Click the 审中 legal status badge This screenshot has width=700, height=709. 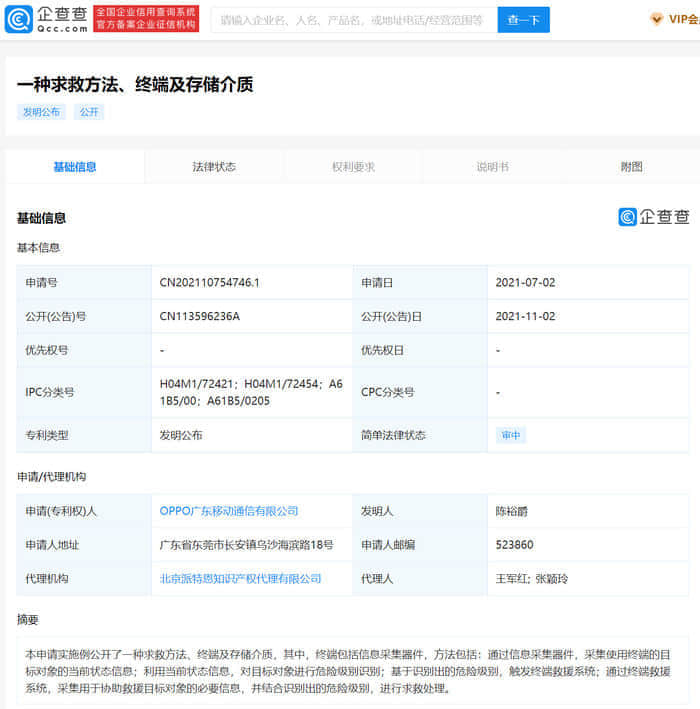[x=511, y=435]
